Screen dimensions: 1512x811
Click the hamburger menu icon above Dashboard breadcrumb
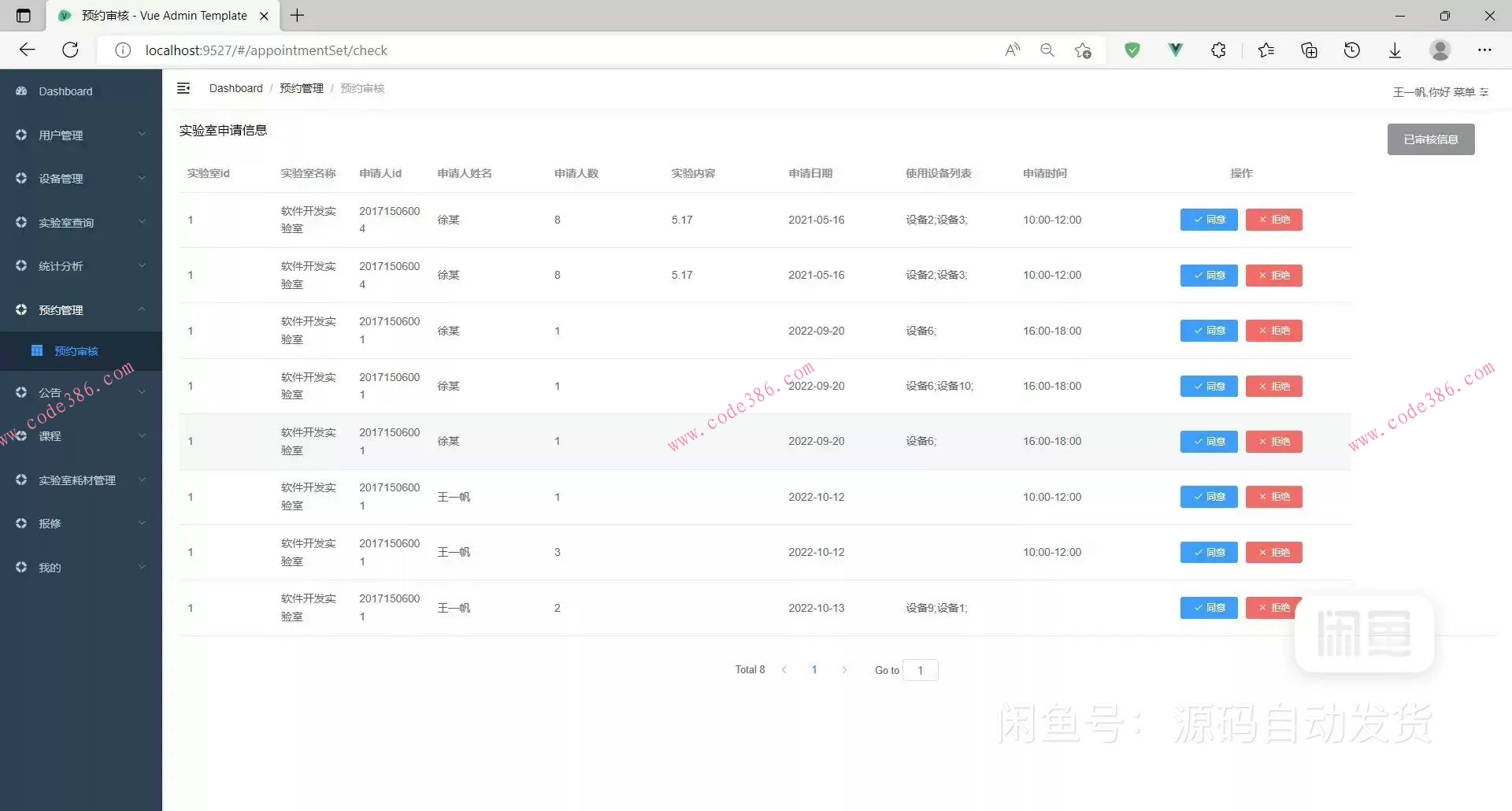click(183, 88)
